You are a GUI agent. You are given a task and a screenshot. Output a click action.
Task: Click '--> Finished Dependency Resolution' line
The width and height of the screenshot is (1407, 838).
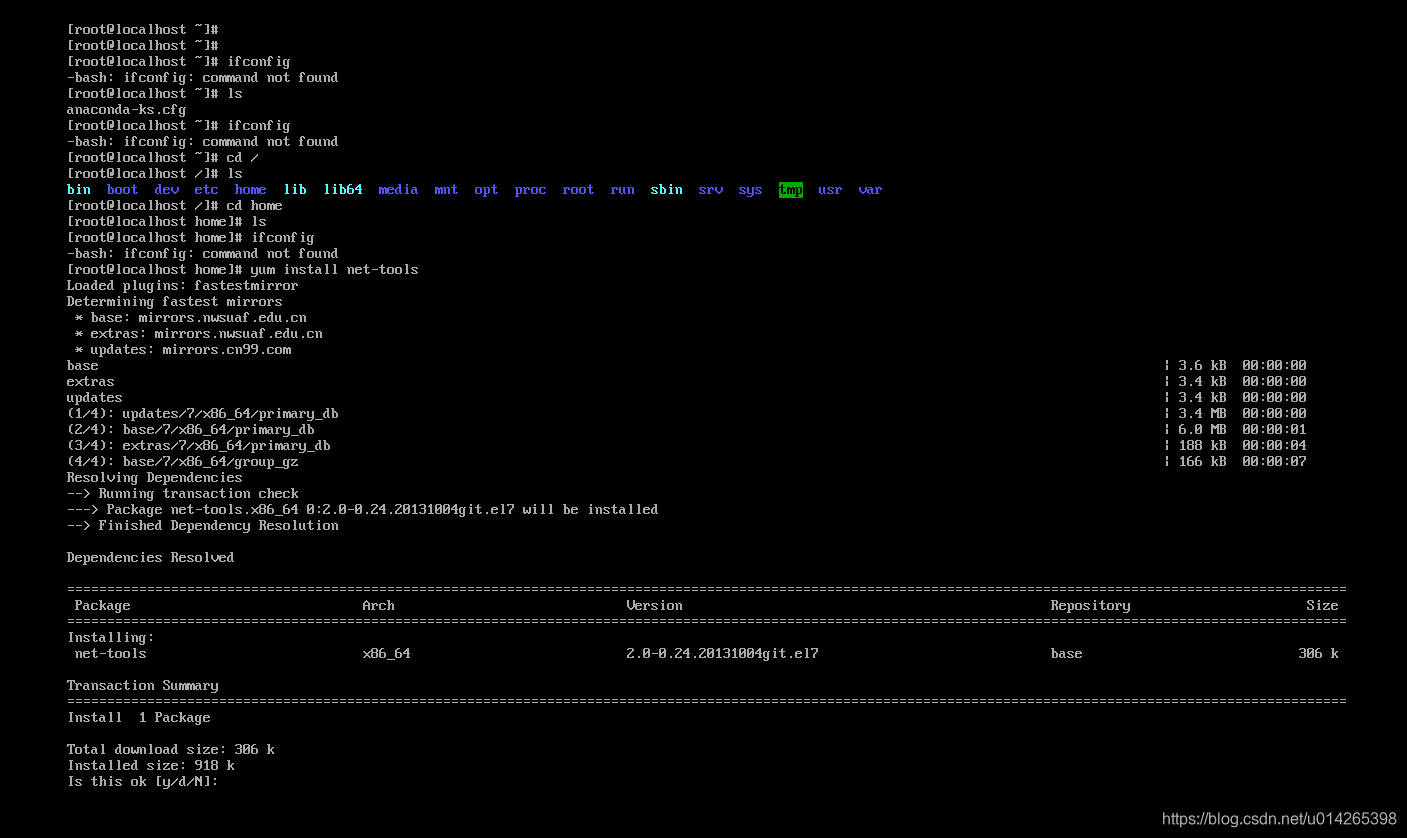point(203,526)
